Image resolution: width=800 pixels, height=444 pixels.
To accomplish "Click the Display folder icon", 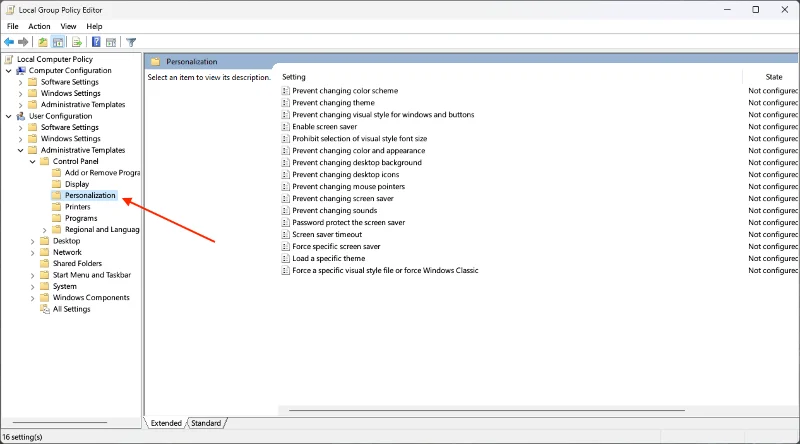I will [x=57, y=184].
